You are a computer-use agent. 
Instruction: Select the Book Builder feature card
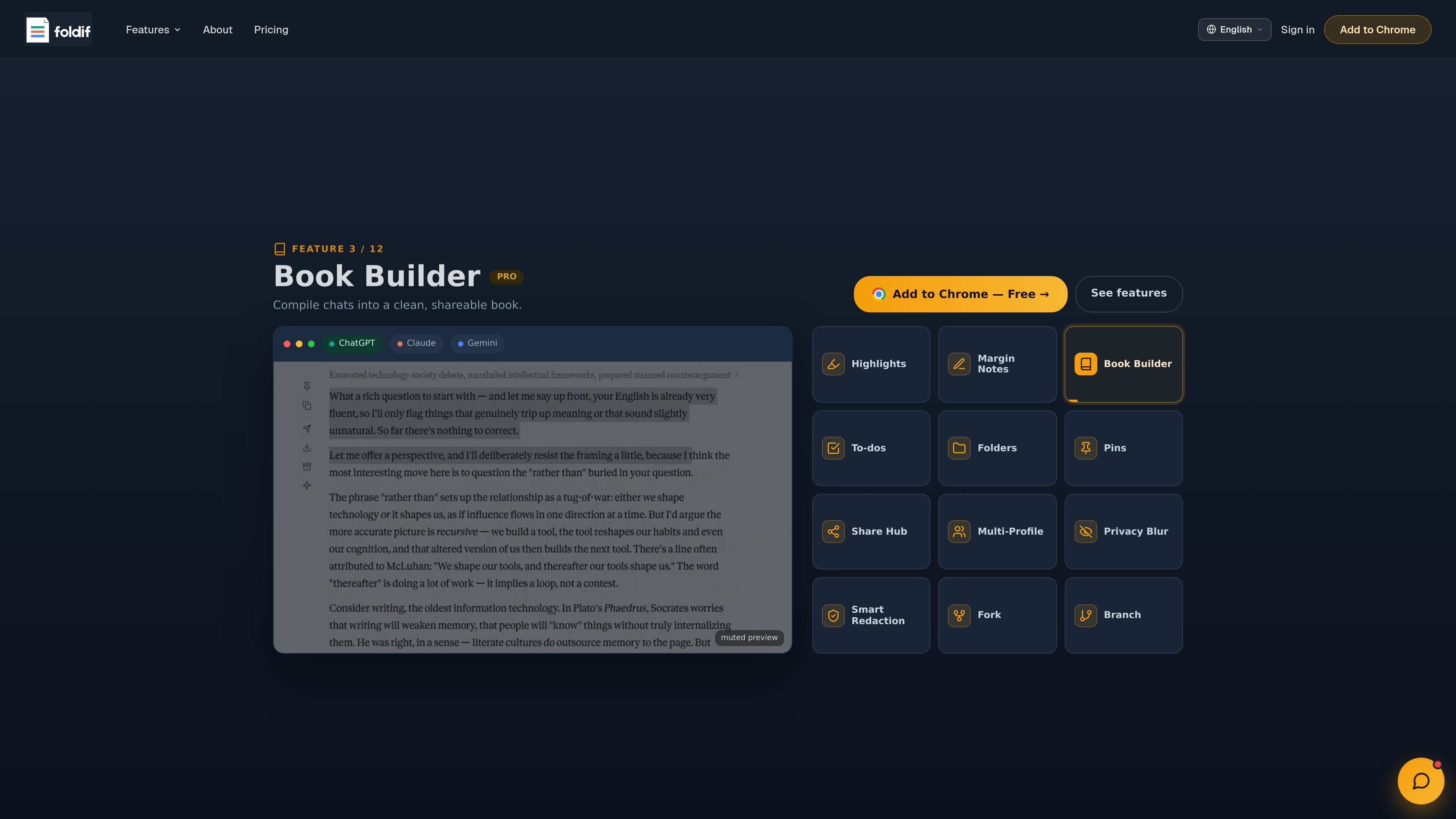pos(1123,364)
